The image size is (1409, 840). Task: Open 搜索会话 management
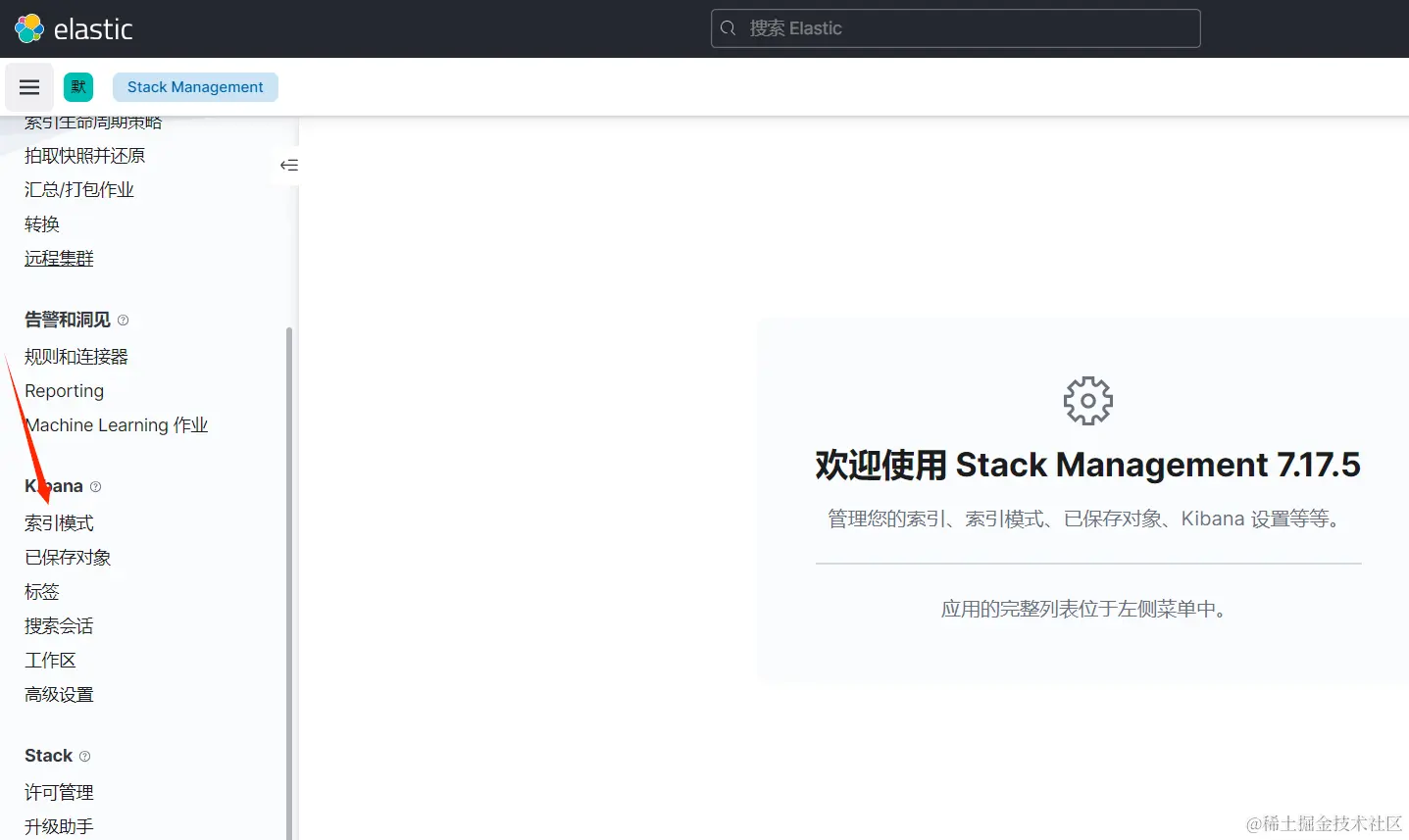click(x=57, y=625)
